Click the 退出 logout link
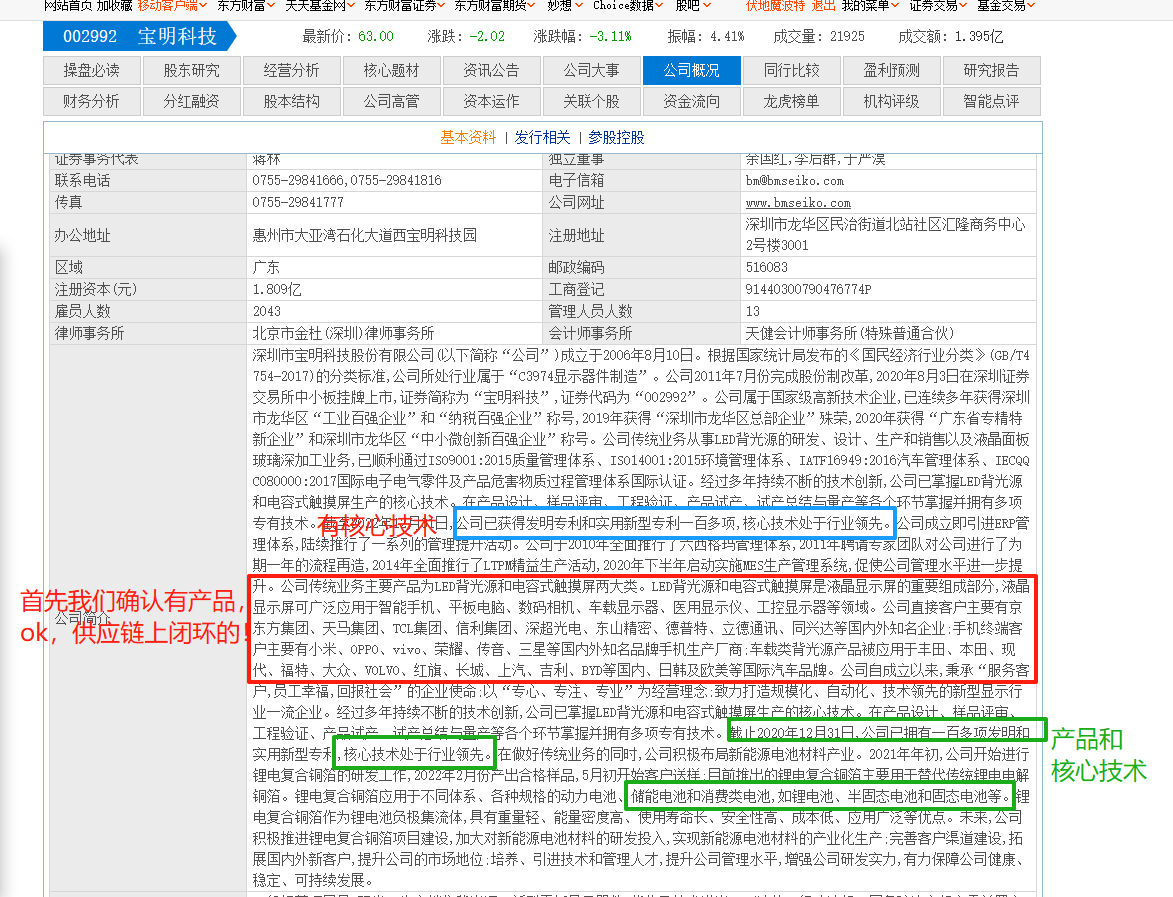The height and width of the screenshot is (897, 1173). [x=823, y=6]
